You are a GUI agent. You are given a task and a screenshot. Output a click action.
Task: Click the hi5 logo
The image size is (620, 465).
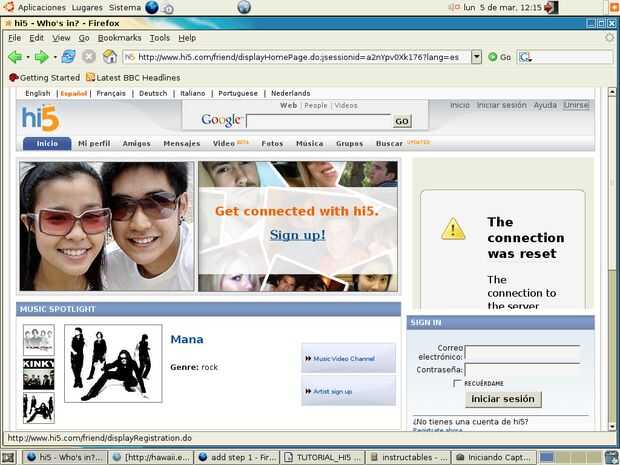point(40,118)
